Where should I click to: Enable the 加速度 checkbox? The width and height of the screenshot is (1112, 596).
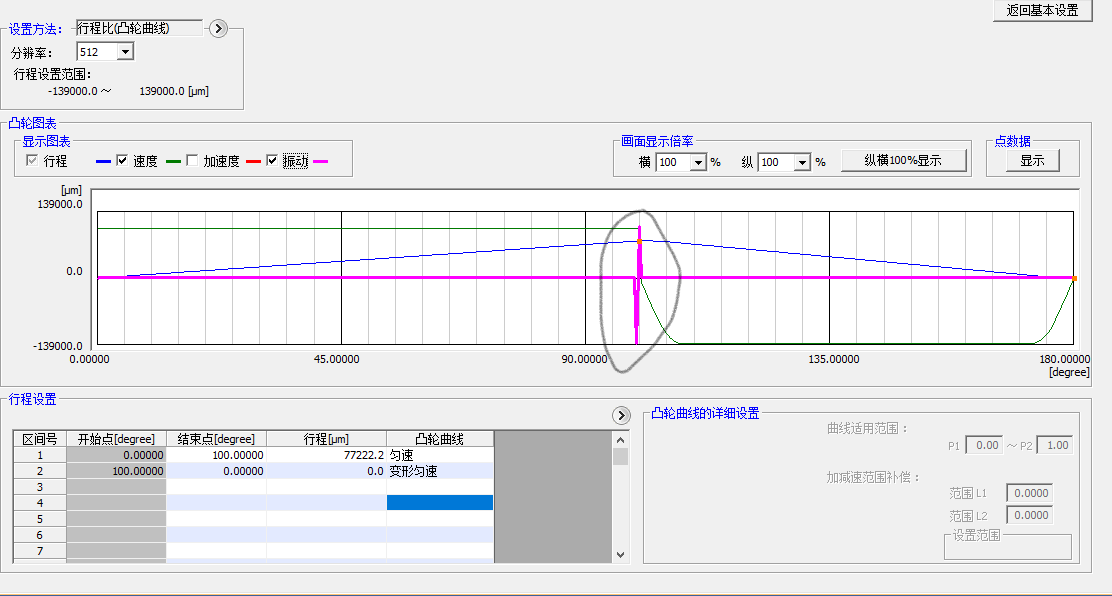click(193, 161)
